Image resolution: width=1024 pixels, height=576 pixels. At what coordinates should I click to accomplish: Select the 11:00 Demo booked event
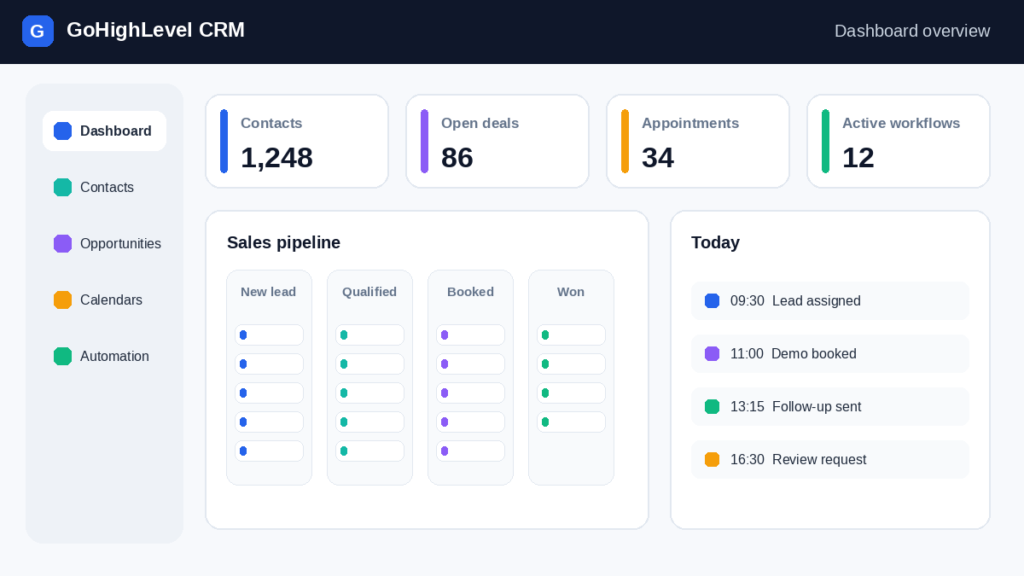pos(830,353)
